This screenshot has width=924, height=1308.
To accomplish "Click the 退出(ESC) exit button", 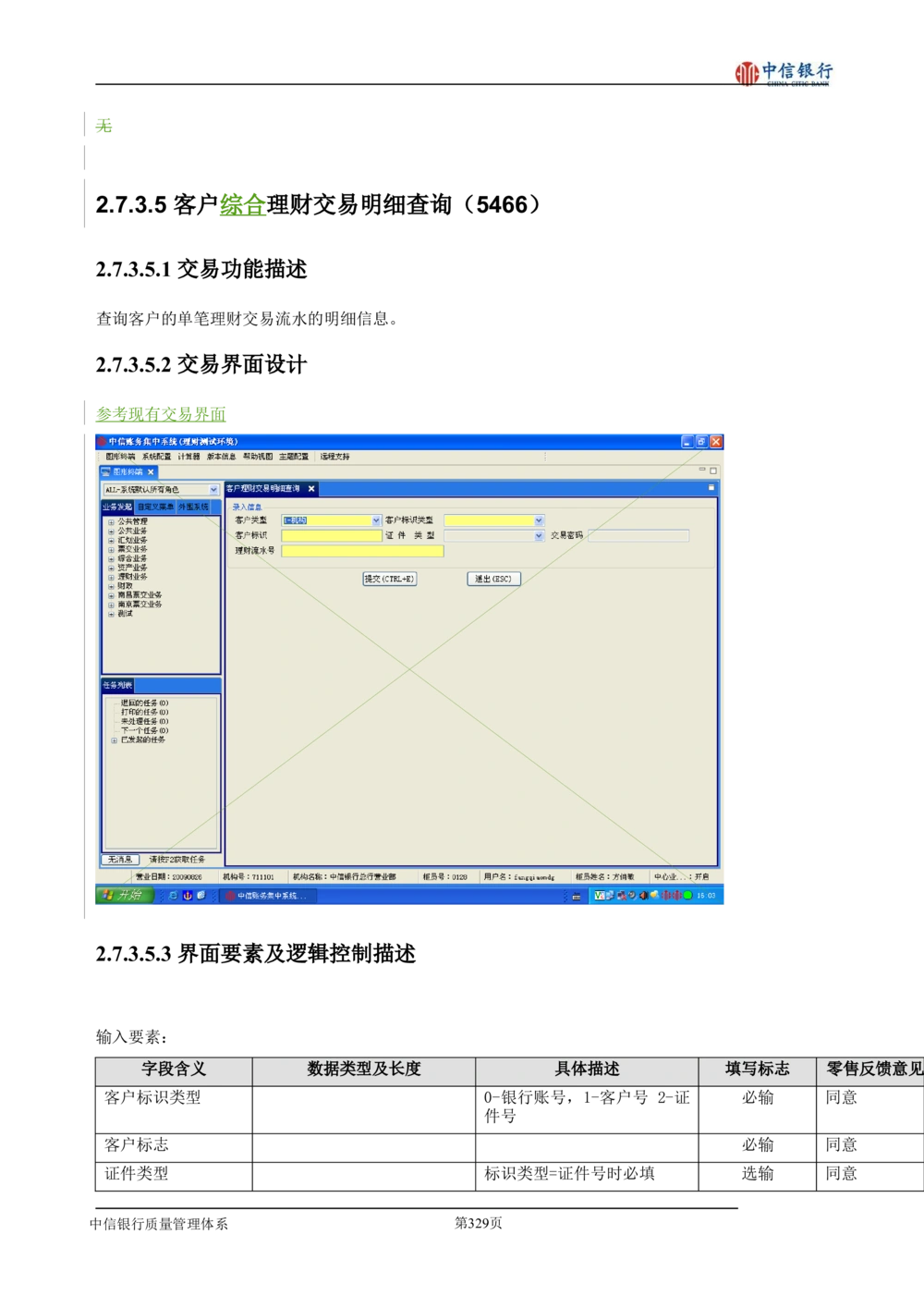I will point(493,579).
